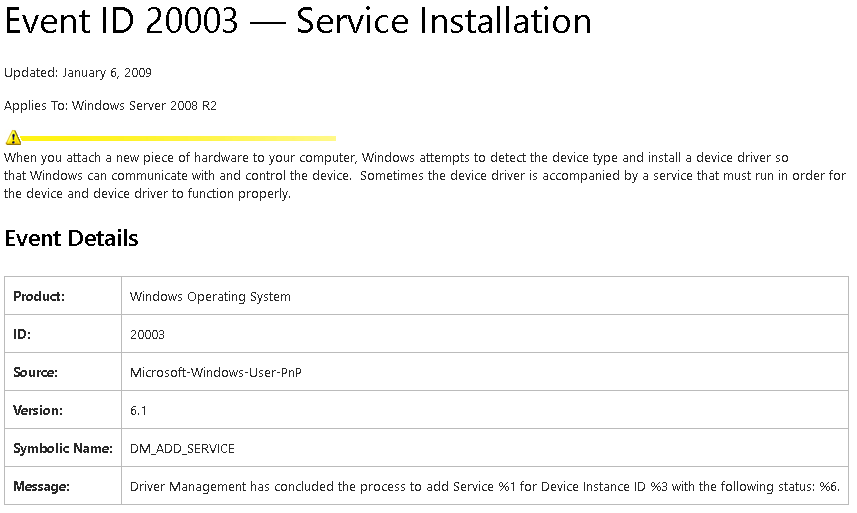Click the Applies To Windows Server 2008 R2 line

[x=110, y=106]
